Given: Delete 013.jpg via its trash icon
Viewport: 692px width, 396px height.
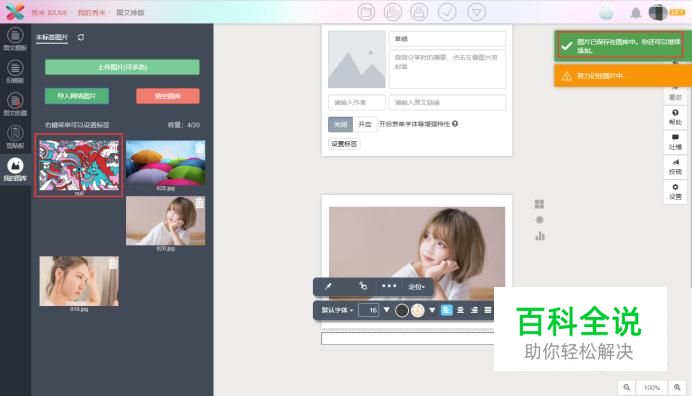Looking at the screenshot, I should click(113, 263).
